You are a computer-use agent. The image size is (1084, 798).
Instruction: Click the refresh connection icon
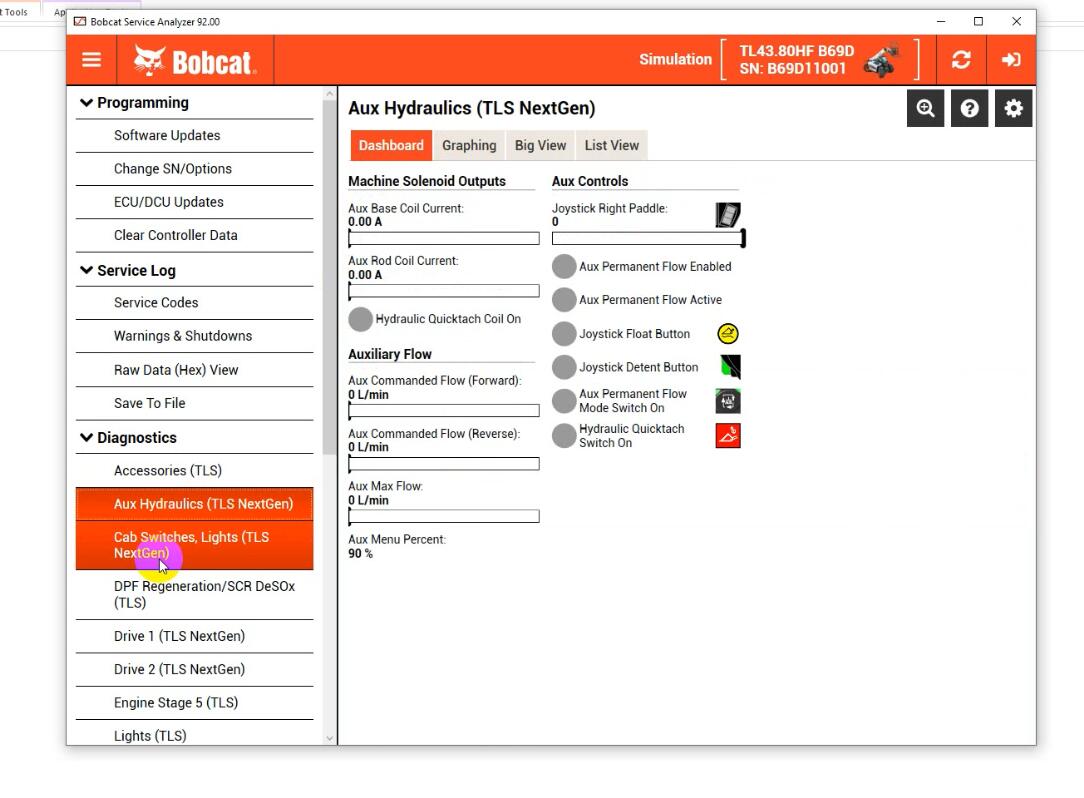tap(960, 59)
